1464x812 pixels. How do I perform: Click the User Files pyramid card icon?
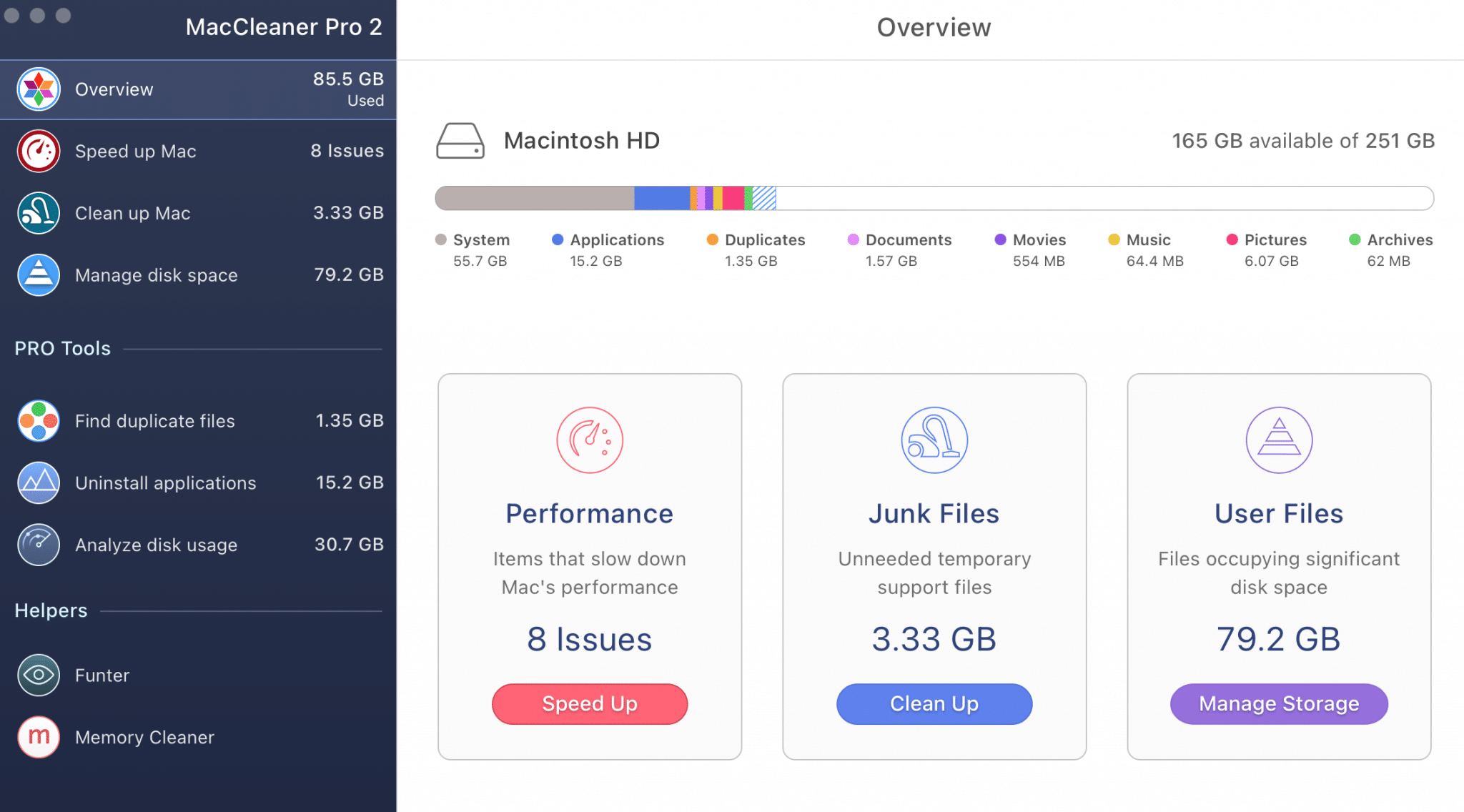point(1279,440)
